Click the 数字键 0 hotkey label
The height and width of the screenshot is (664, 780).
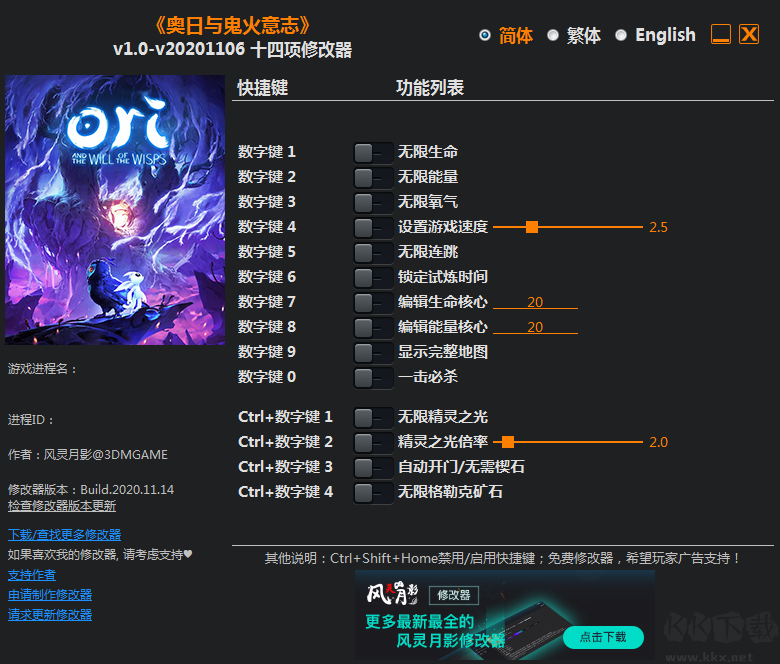pos(267,377)
